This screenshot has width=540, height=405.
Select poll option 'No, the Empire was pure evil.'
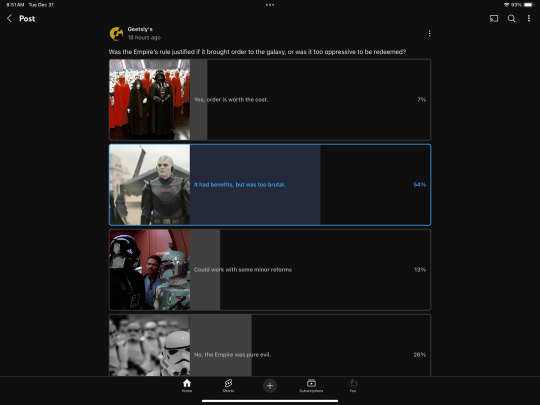pos(270,345)
